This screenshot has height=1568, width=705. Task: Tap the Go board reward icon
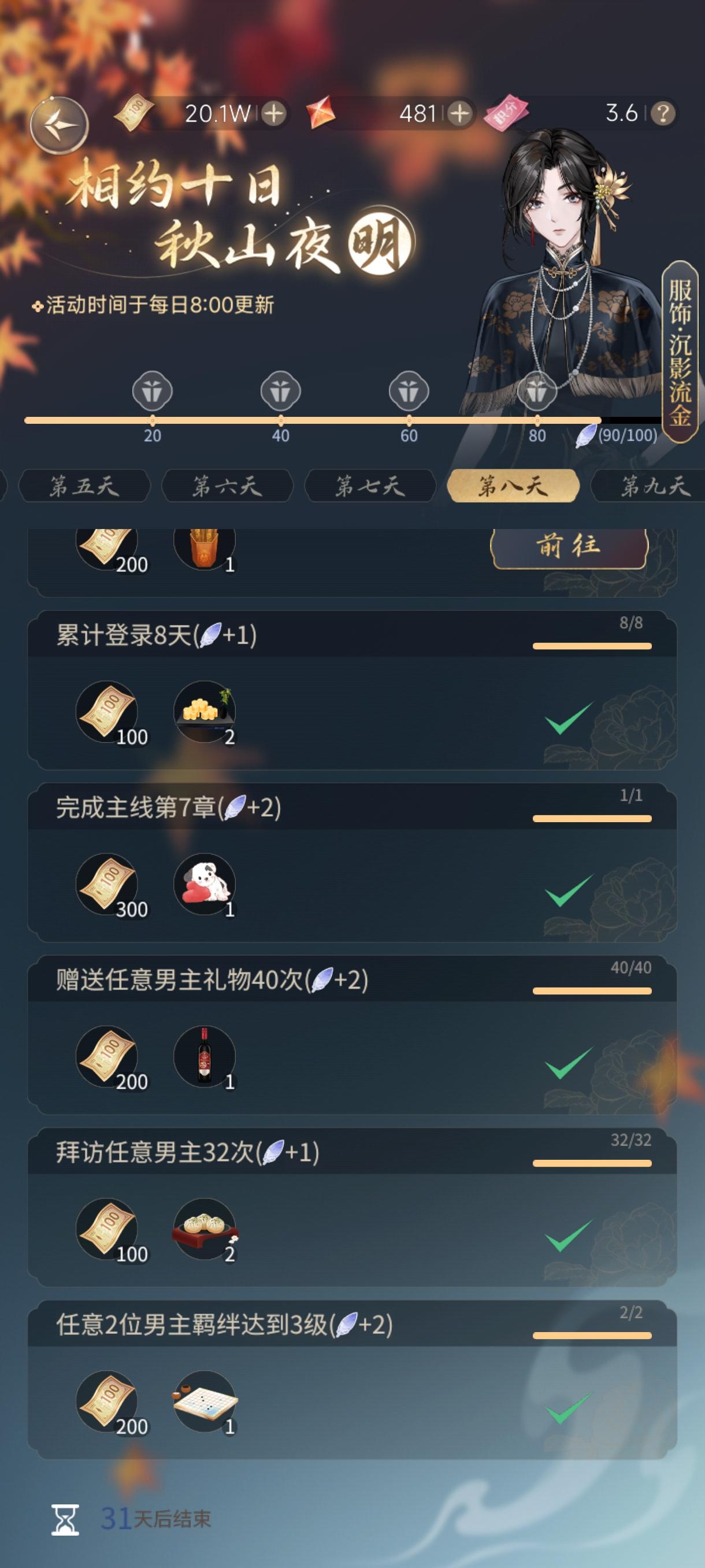[x=205, y=1401]
